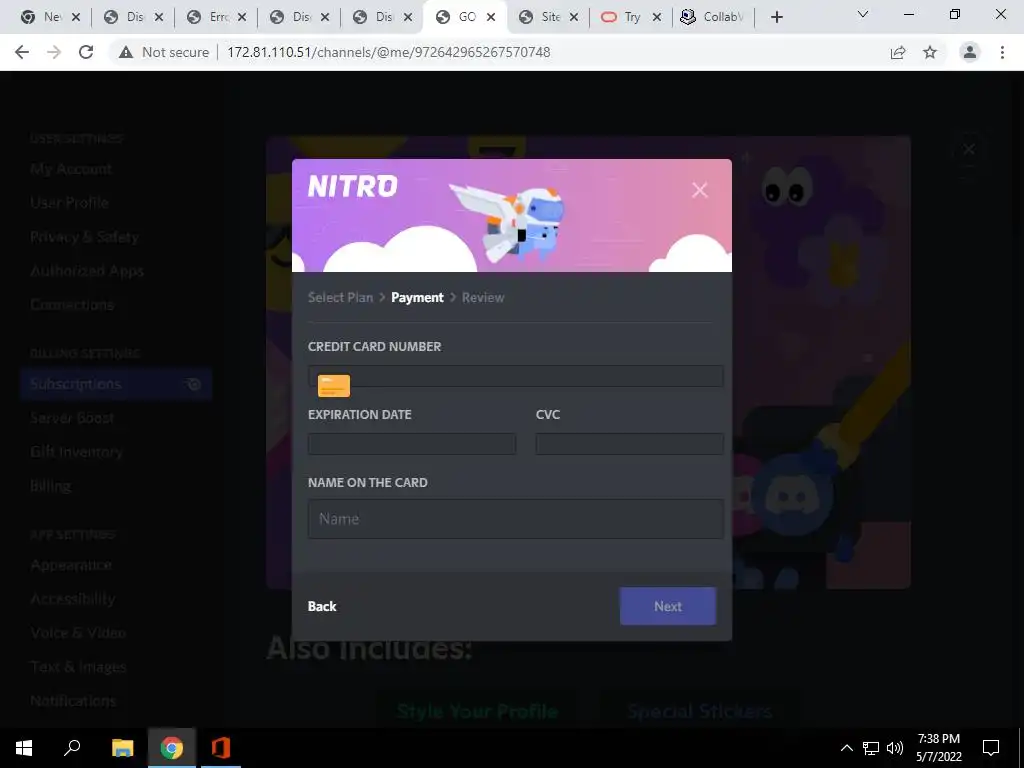
Task: Close the Nitro payment dialog
Action: [x=699, y=190]
